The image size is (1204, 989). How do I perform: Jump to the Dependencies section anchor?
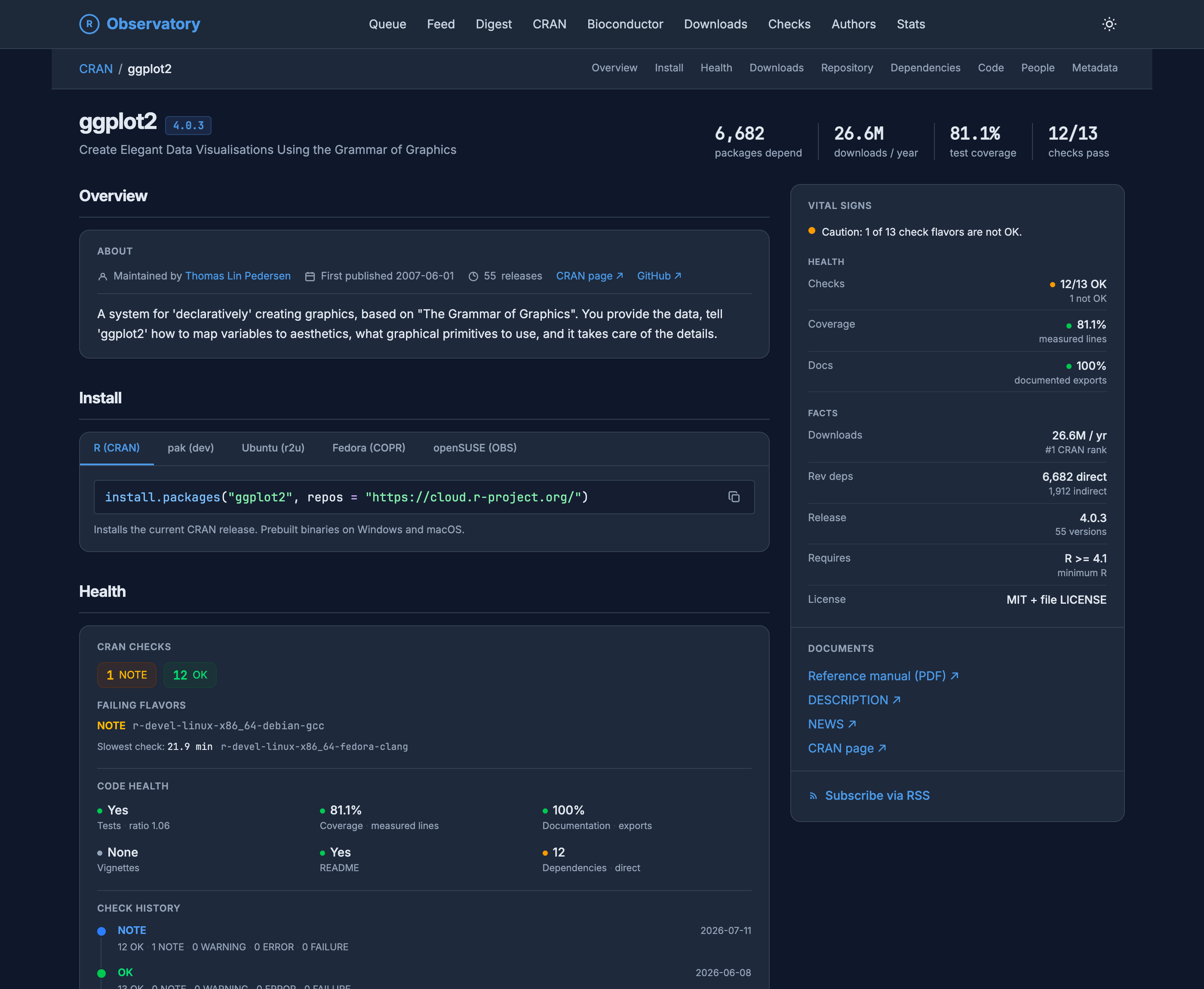[925, 68]
